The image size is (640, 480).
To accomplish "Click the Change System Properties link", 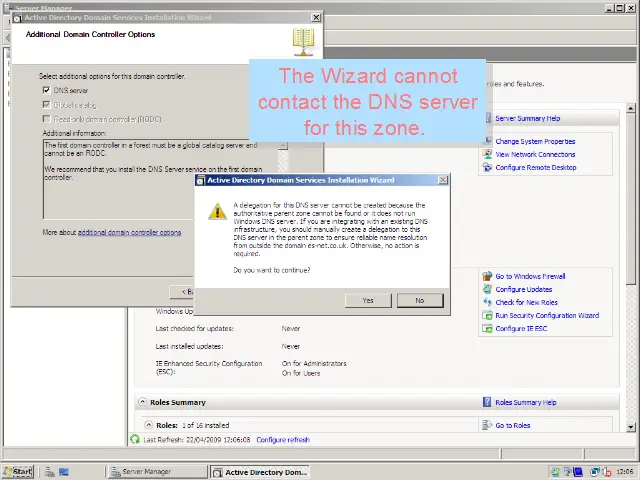I will click(x=535, y=142).
